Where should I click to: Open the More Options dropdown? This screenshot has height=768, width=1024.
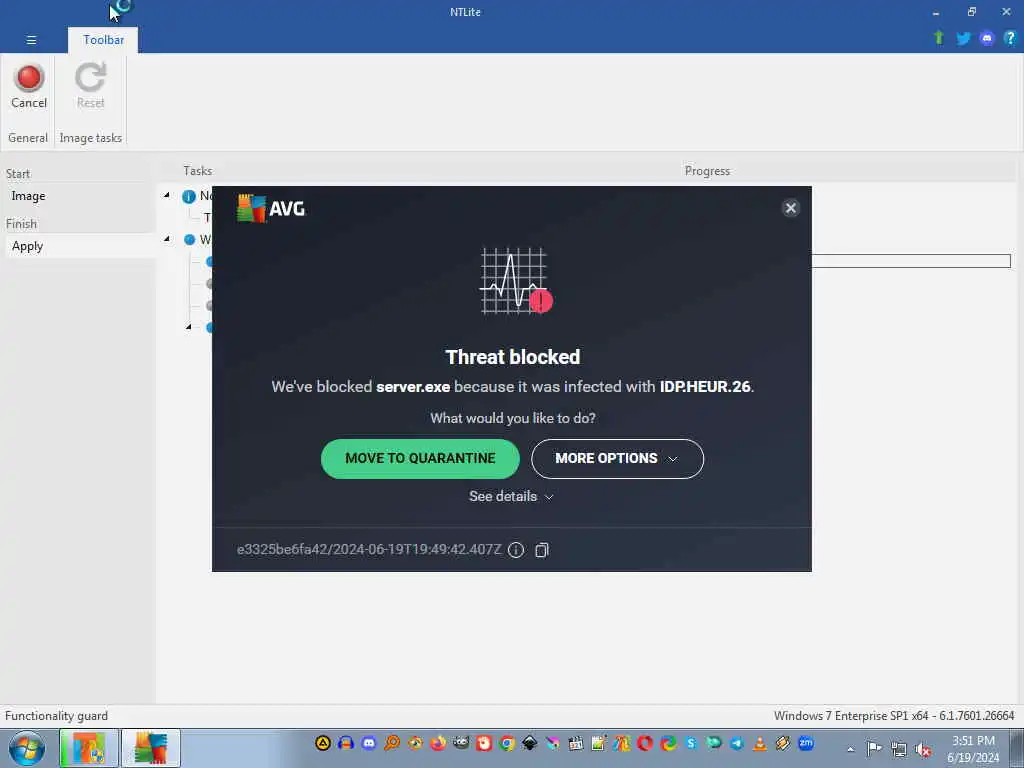617,458
